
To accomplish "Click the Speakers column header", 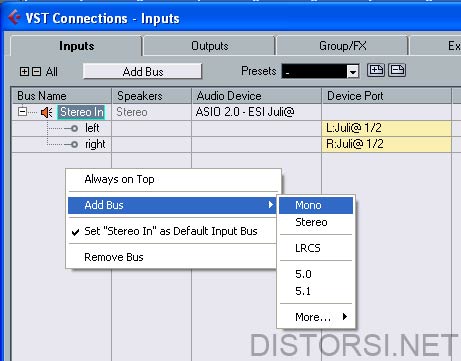I will tap(152, 96).
